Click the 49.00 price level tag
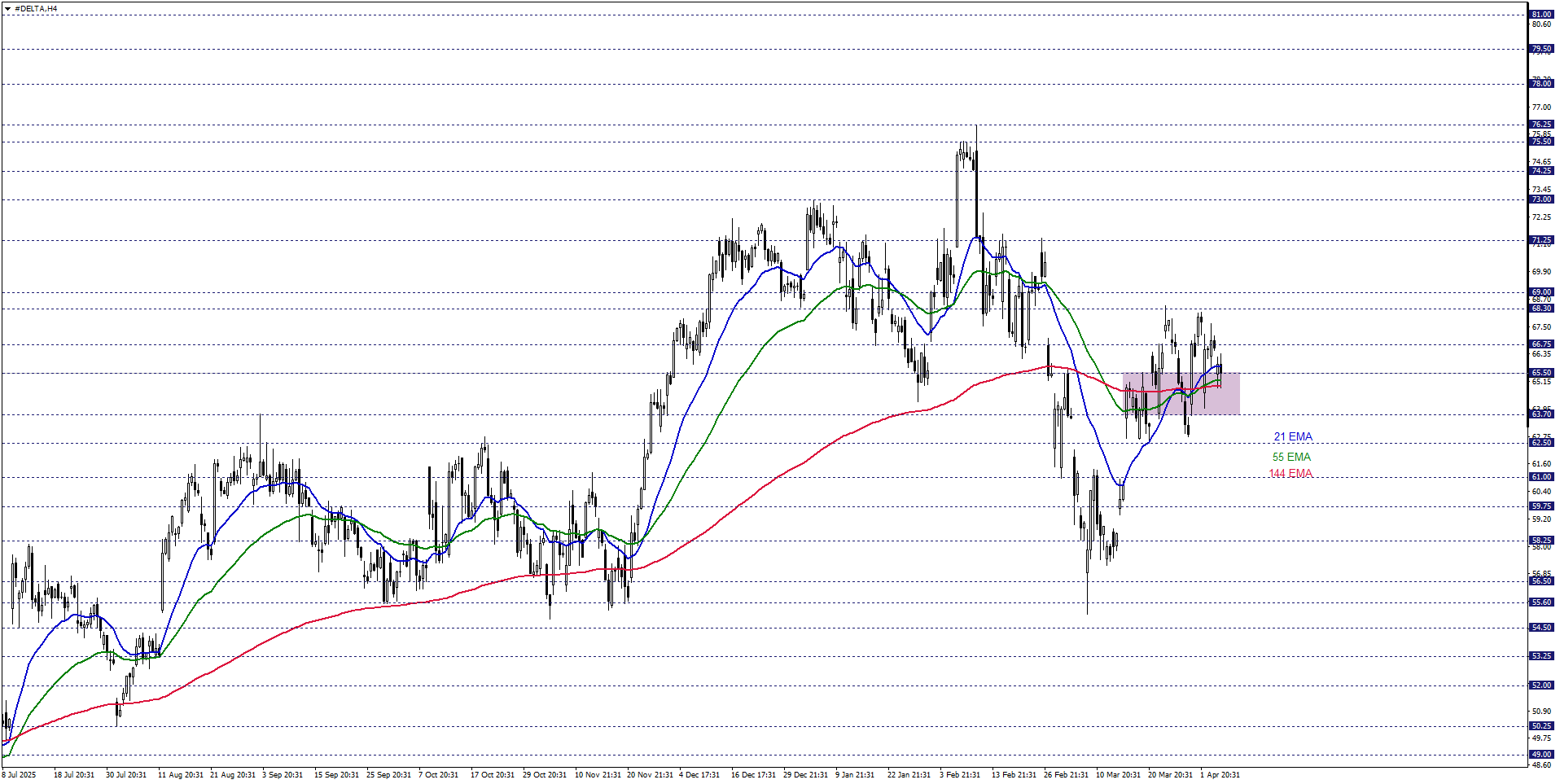Viewport: 1560px width, 784px height. (x=1541, y=755)
